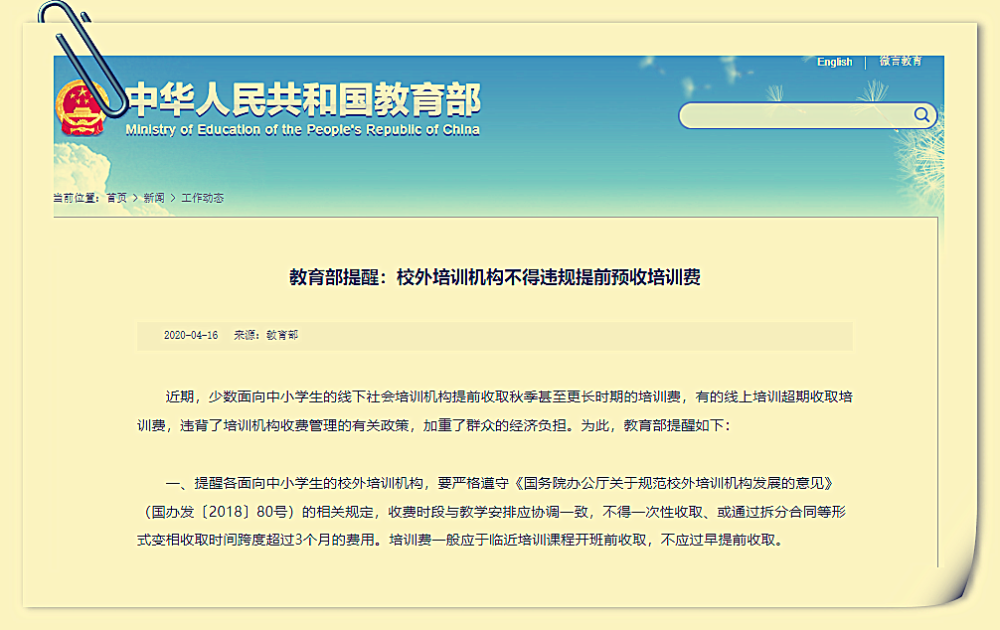
Task: Open 工作动态 breadcrumb link
Action: [202, 198]
